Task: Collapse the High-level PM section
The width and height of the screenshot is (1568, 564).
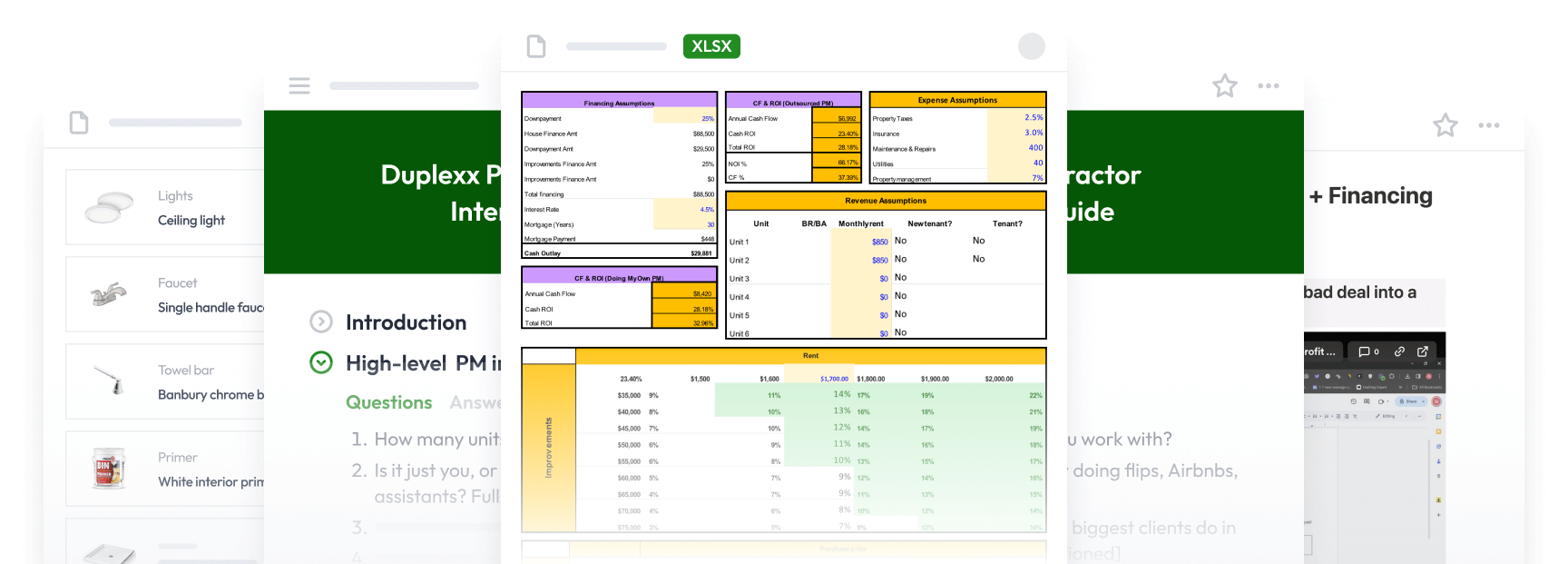Action: [321, 362]
